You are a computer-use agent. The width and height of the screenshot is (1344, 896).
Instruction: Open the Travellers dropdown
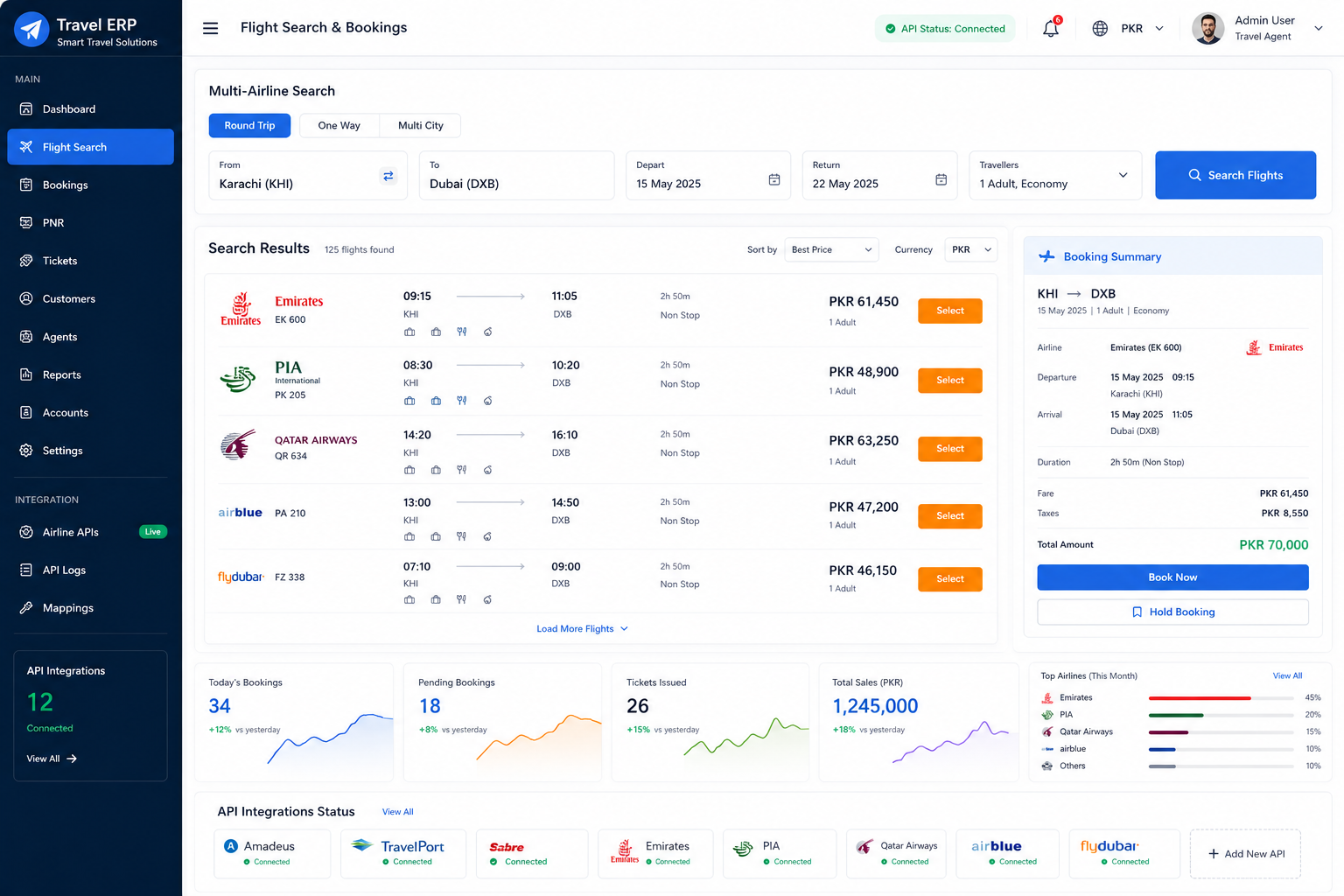[x=1055, y=175]
